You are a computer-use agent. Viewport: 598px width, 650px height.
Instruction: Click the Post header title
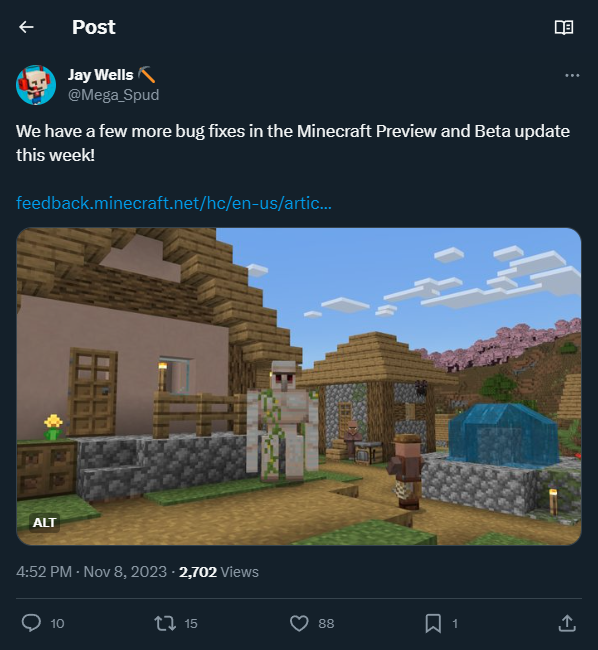pos(94,27)
